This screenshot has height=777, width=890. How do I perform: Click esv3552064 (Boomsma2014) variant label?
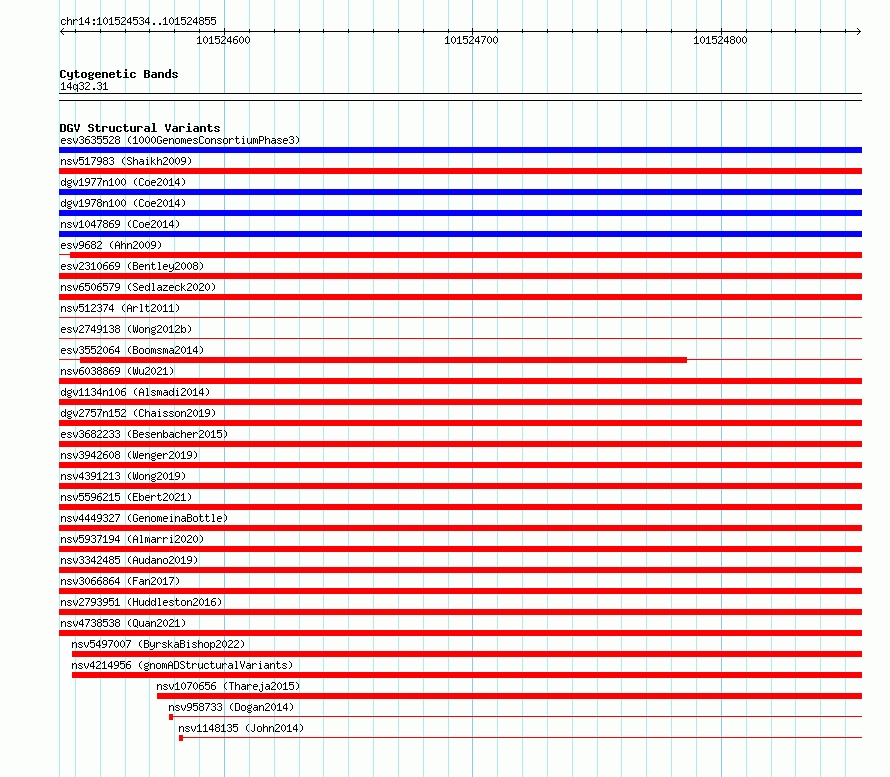click(x=132, y=350)
